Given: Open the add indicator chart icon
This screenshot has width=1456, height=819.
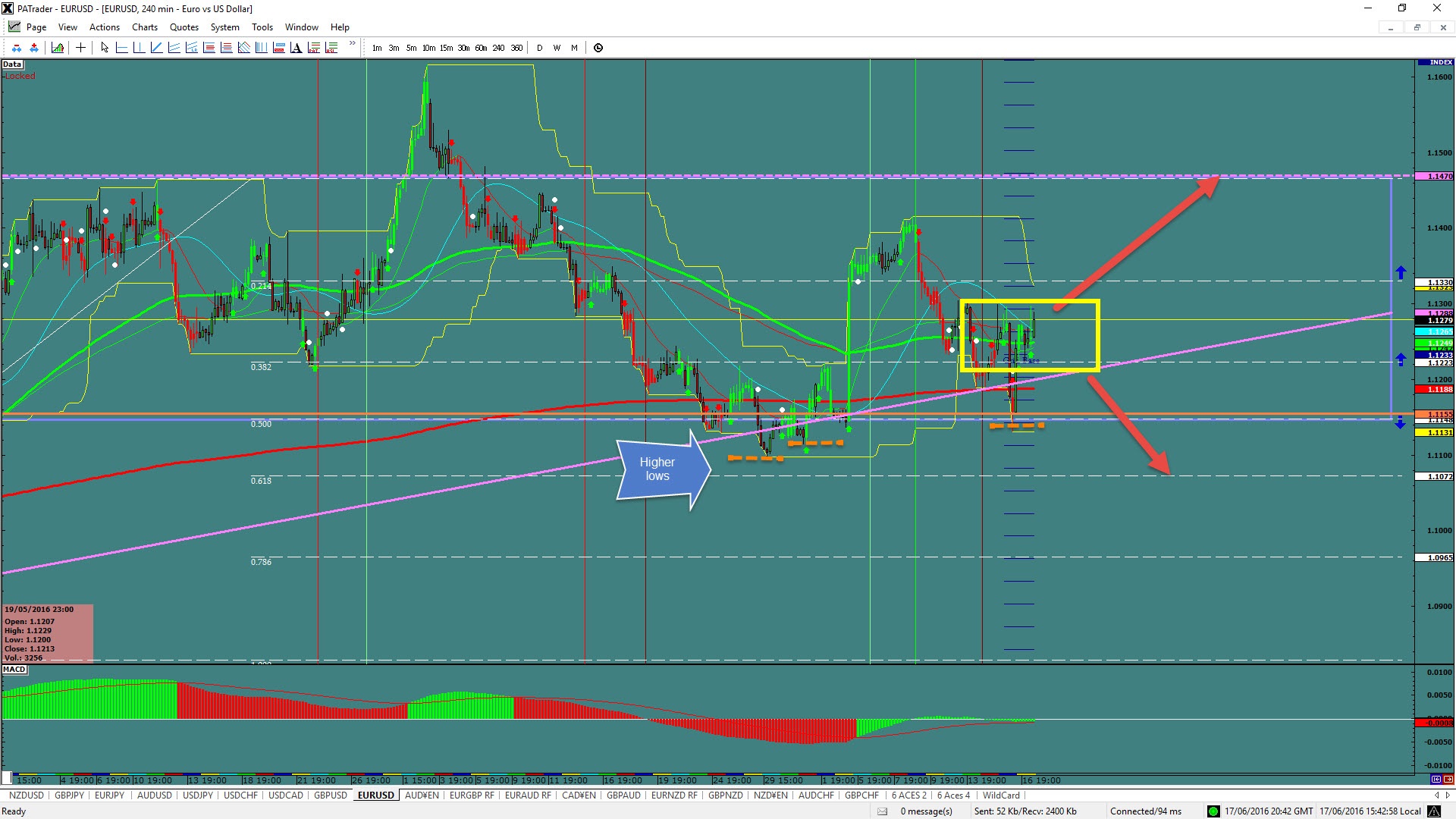Looking at the screenshot, I should 58,48.
